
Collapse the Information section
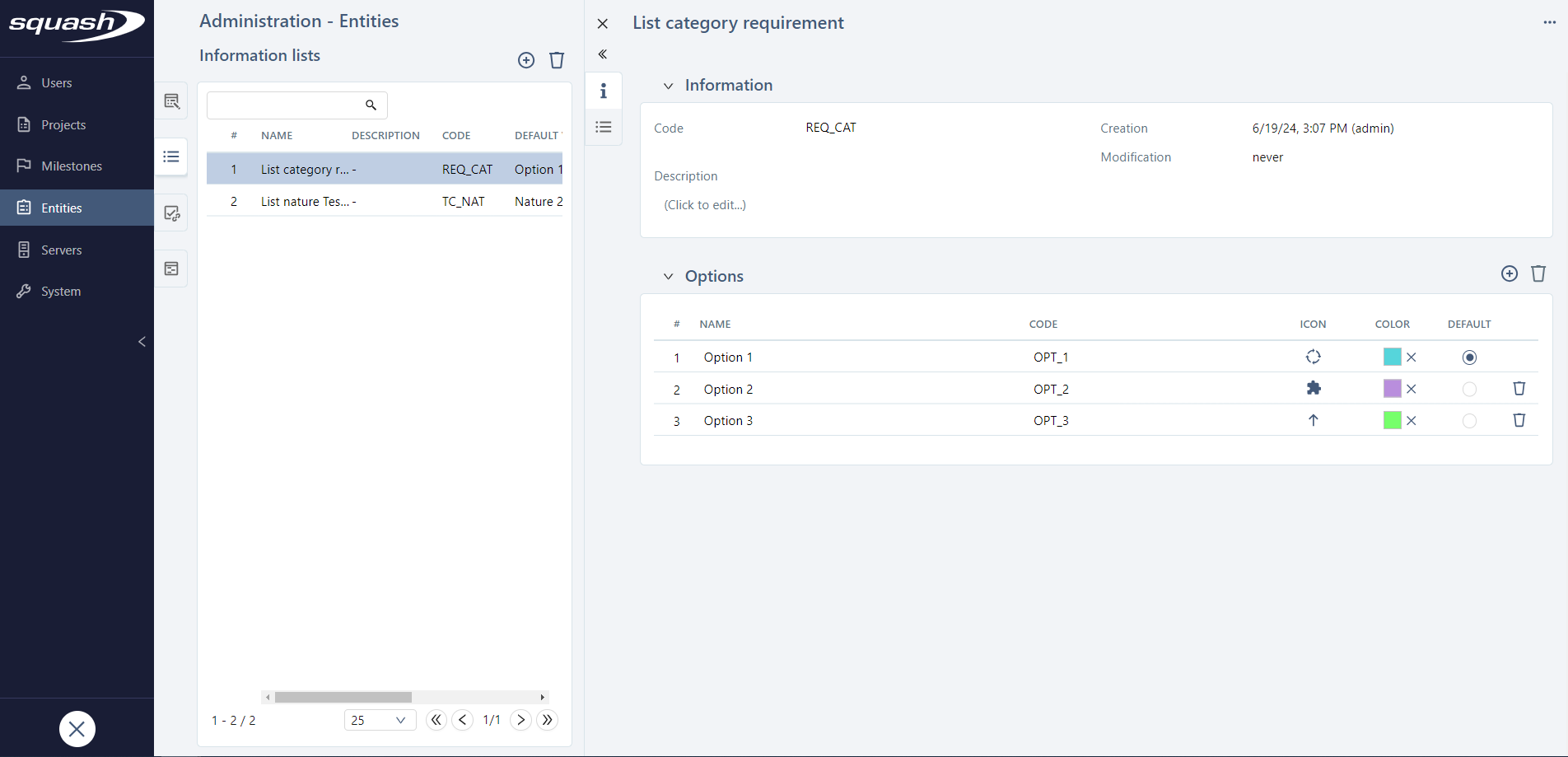pyautogui.click(x=668, y=86)
